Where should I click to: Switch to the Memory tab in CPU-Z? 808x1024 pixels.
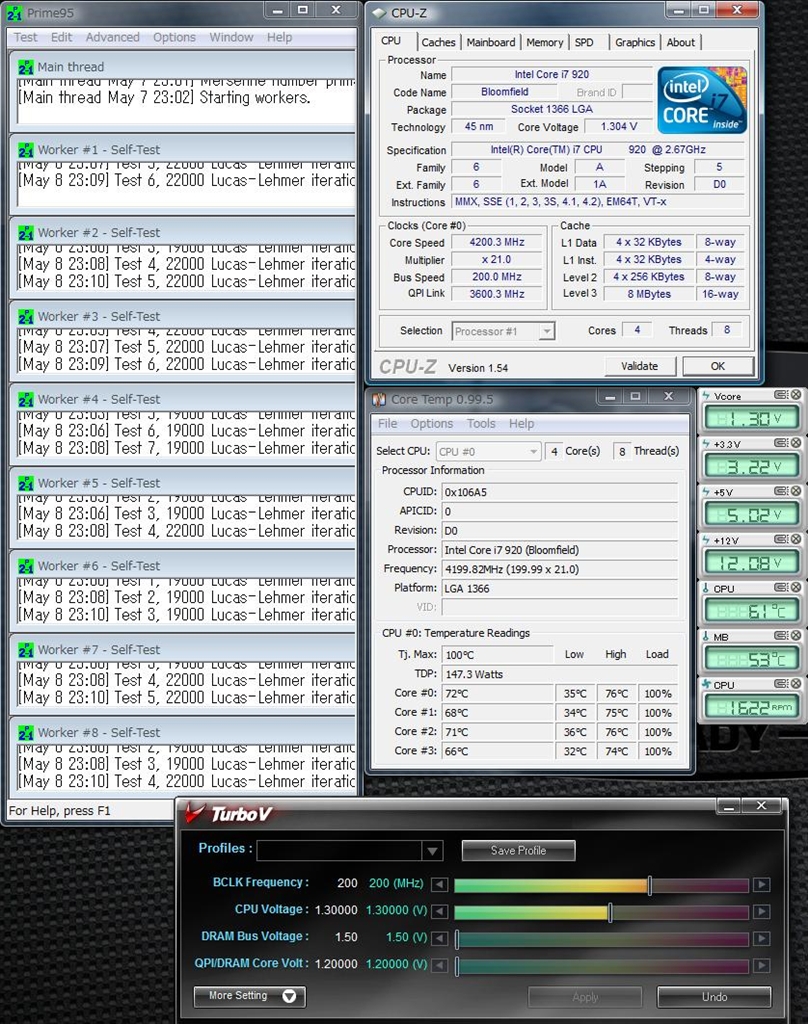coord(544,42)
